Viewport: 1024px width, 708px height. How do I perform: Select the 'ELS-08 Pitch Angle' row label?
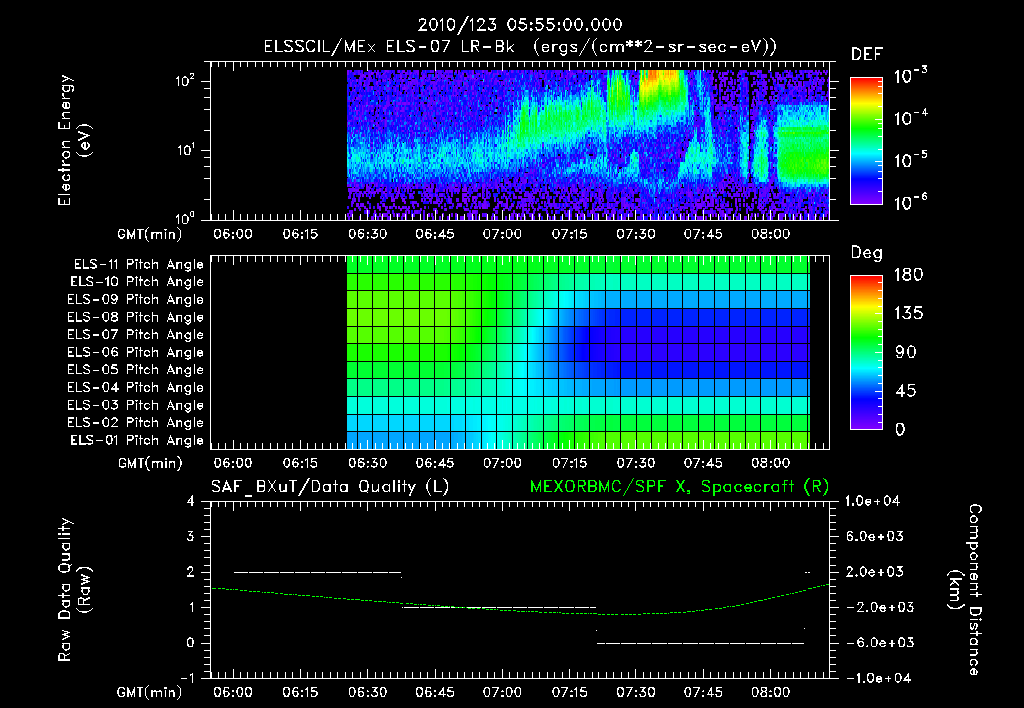coord(136,317)
